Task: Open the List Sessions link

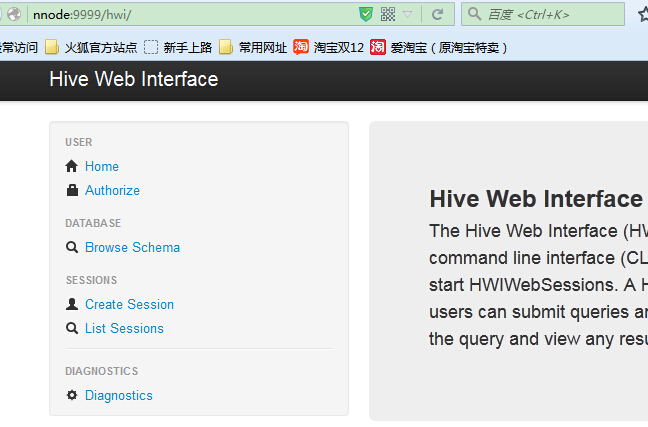Action: pos(124,328)
